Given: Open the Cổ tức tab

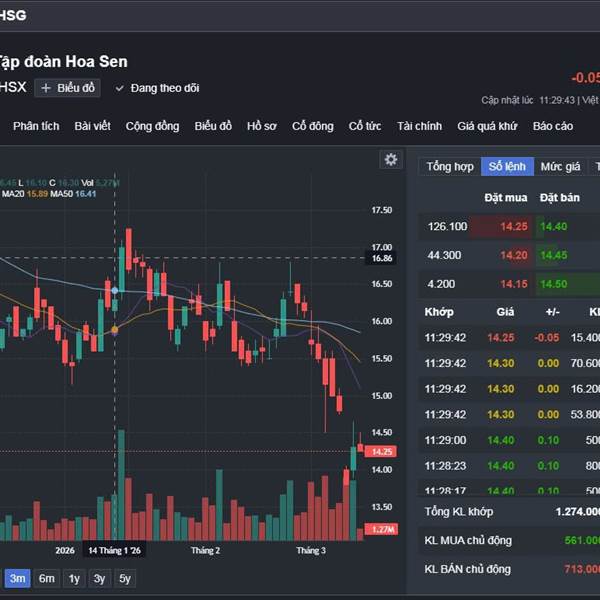Looking at the screenshot, I should (365, 126).
